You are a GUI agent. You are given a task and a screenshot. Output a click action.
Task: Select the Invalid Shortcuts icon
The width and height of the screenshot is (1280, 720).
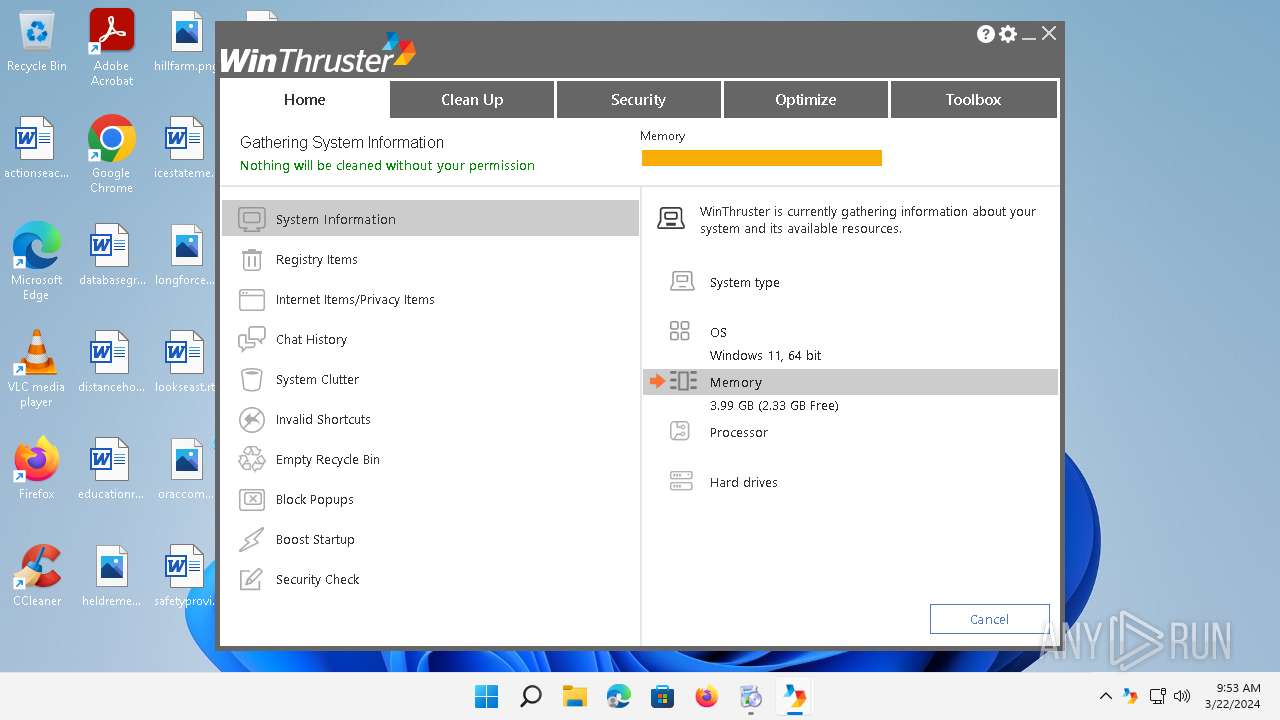[252, 419]
